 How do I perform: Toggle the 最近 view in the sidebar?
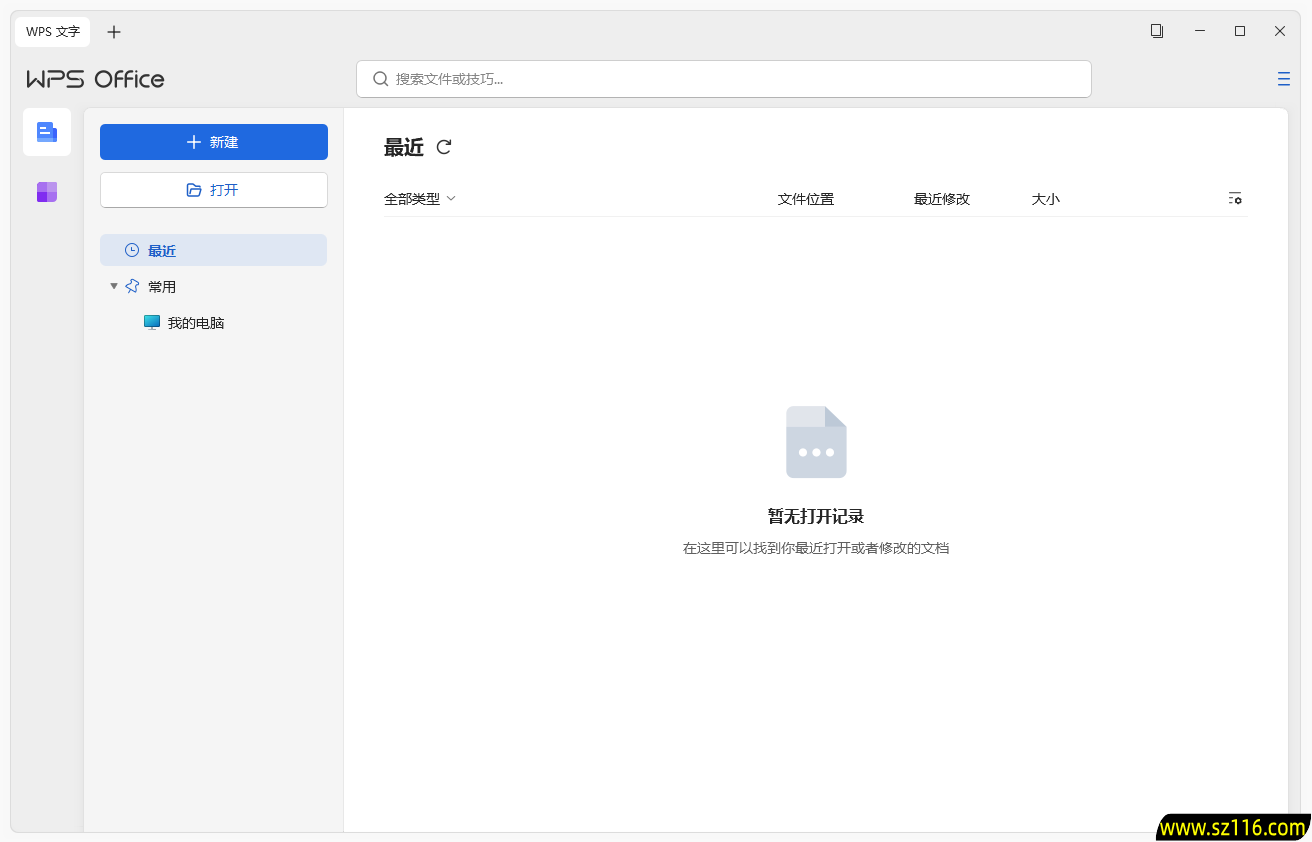click(x=163, y=250)
